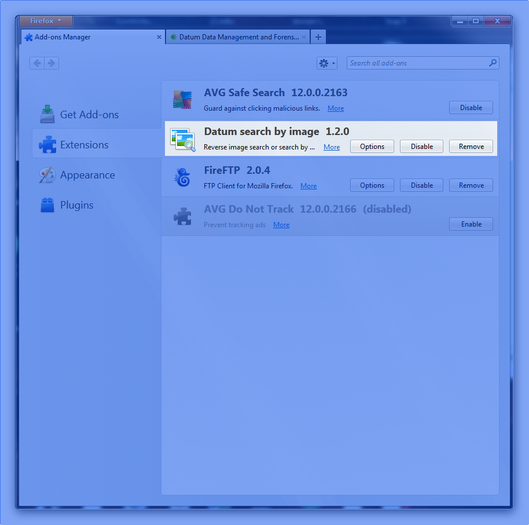Viewport: 529px width, 525px height.
Task: Click the Appearance palette icon
Action: click(47, 175)
